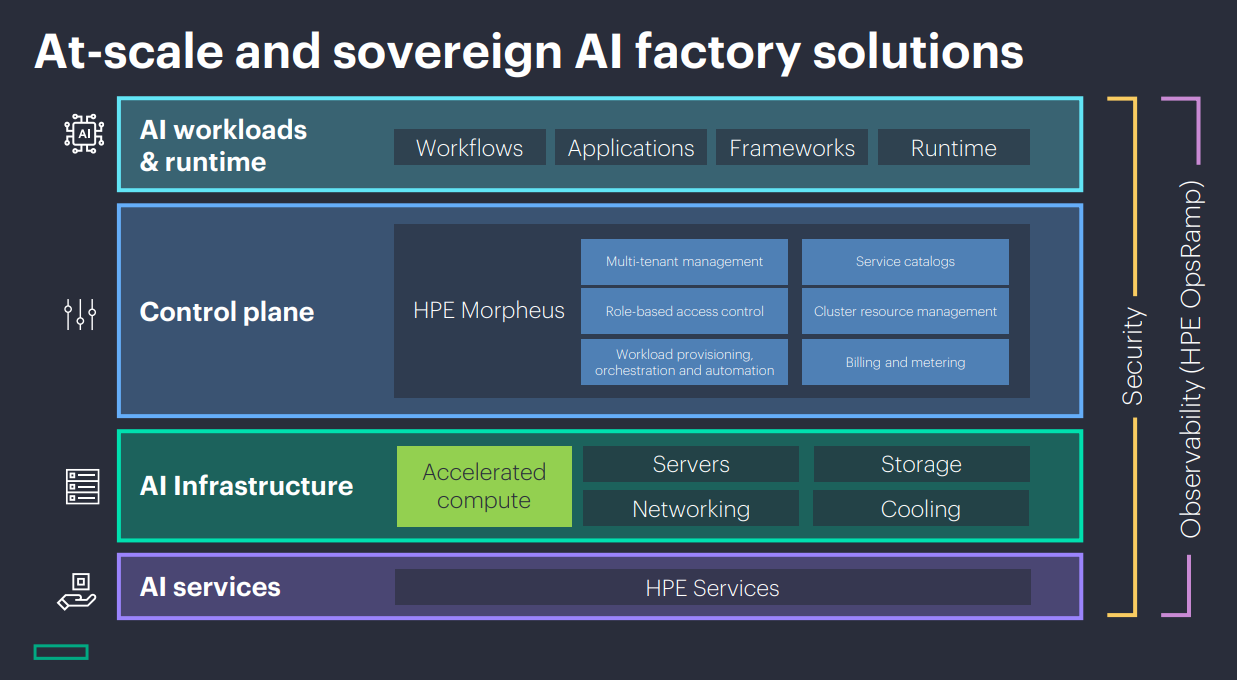Image resolution: width=1237 pixels, height=680 pixels.
Task: Click the vertical Observability (HPE OpsRamp) label
Action: [x=1190, y=359]
